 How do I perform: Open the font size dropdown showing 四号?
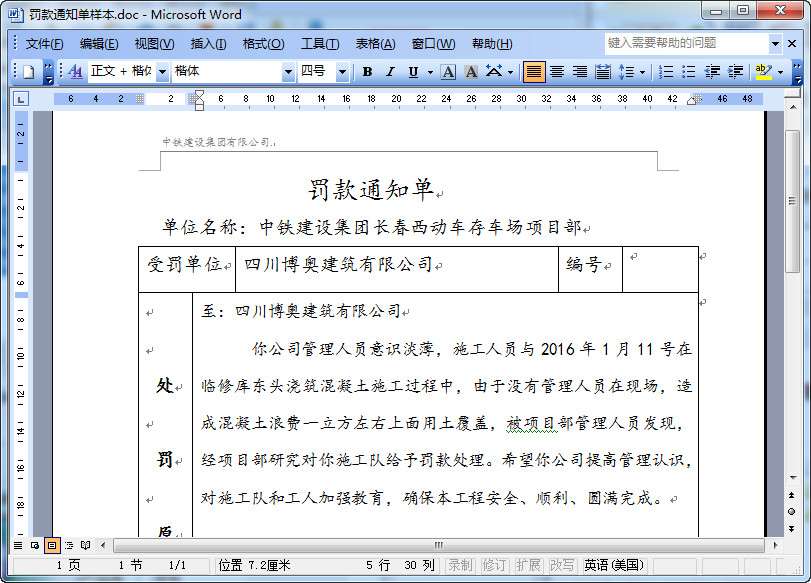(345, 72)
